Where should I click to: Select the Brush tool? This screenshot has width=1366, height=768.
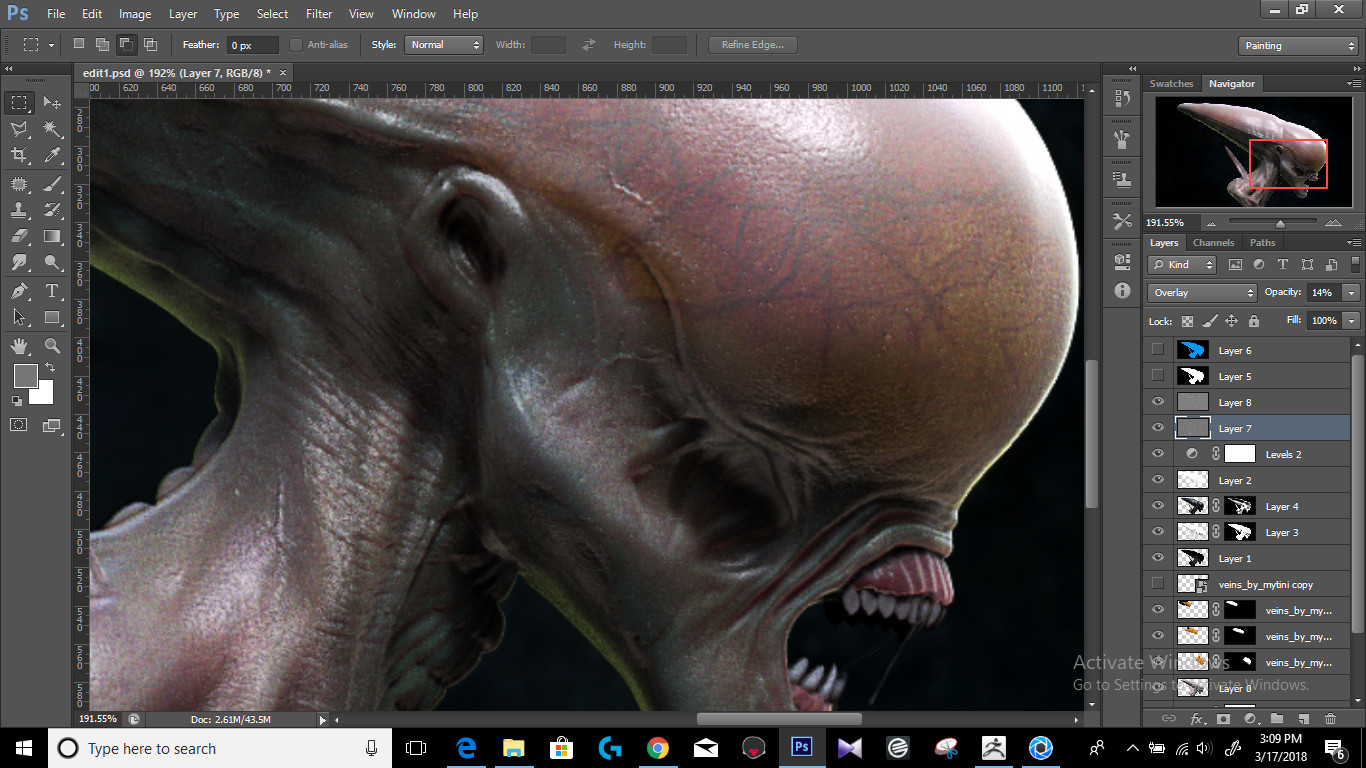(52, 184)
